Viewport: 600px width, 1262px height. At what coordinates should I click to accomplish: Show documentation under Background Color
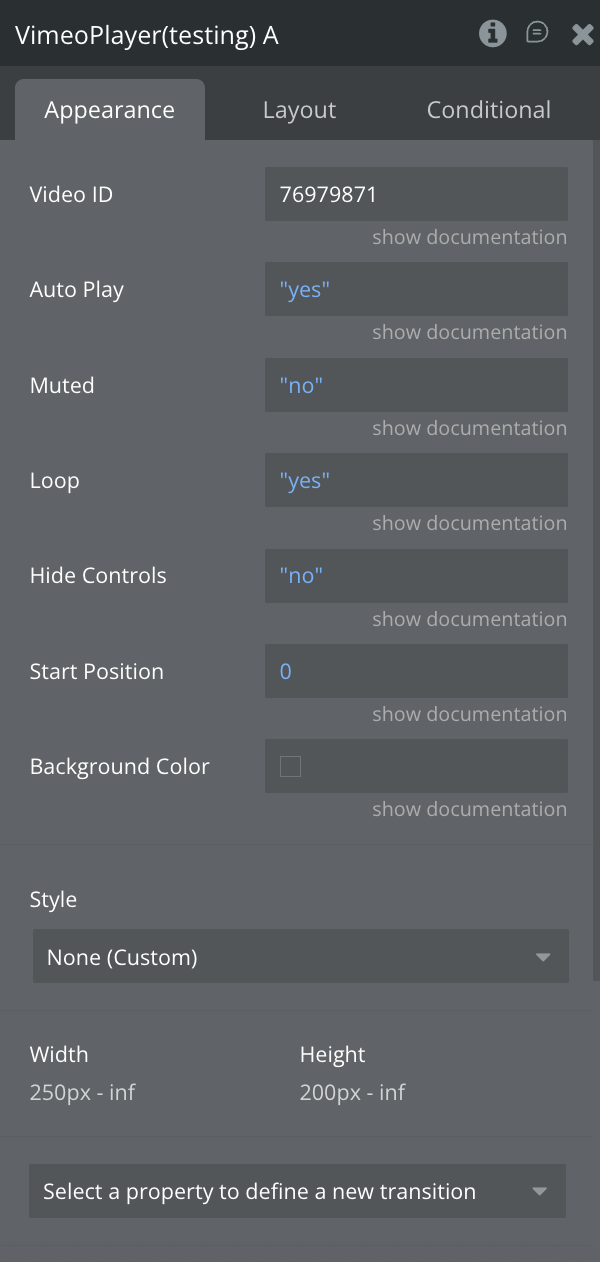469,809
